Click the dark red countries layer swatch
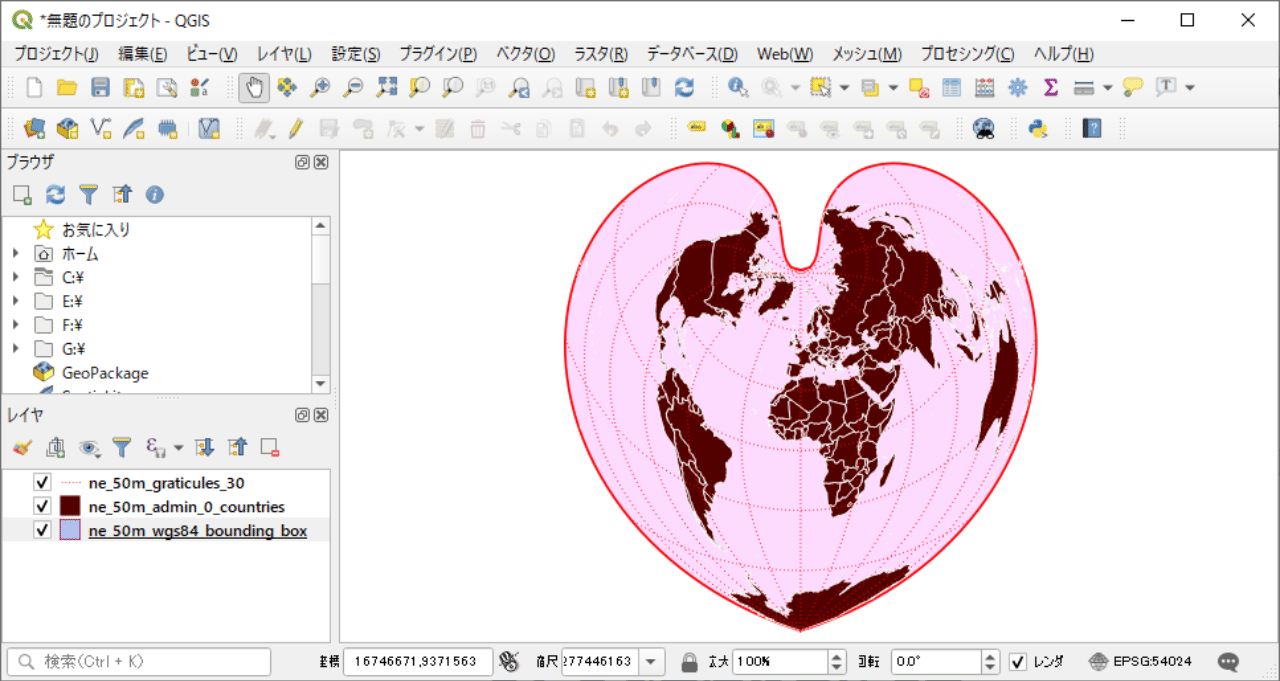The height and width of the screenshot is (681, 1280). (x=70, y=506)
